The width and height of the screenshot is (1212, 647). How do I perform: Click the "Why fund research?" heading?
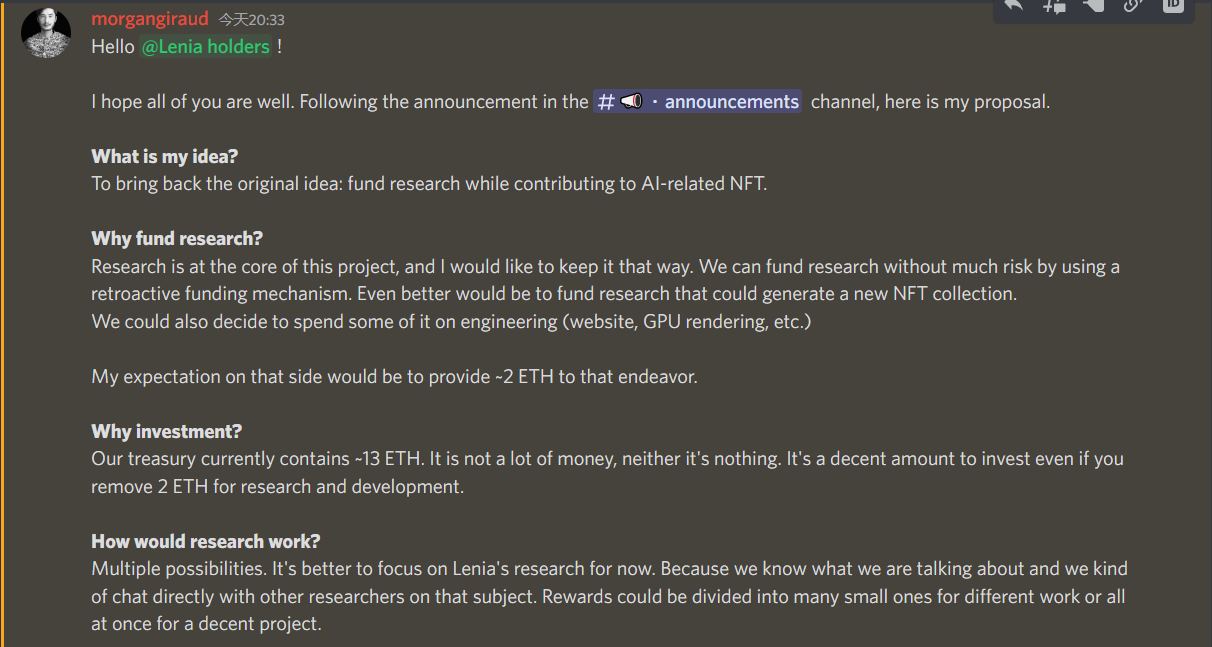click(x=176, y=239)
